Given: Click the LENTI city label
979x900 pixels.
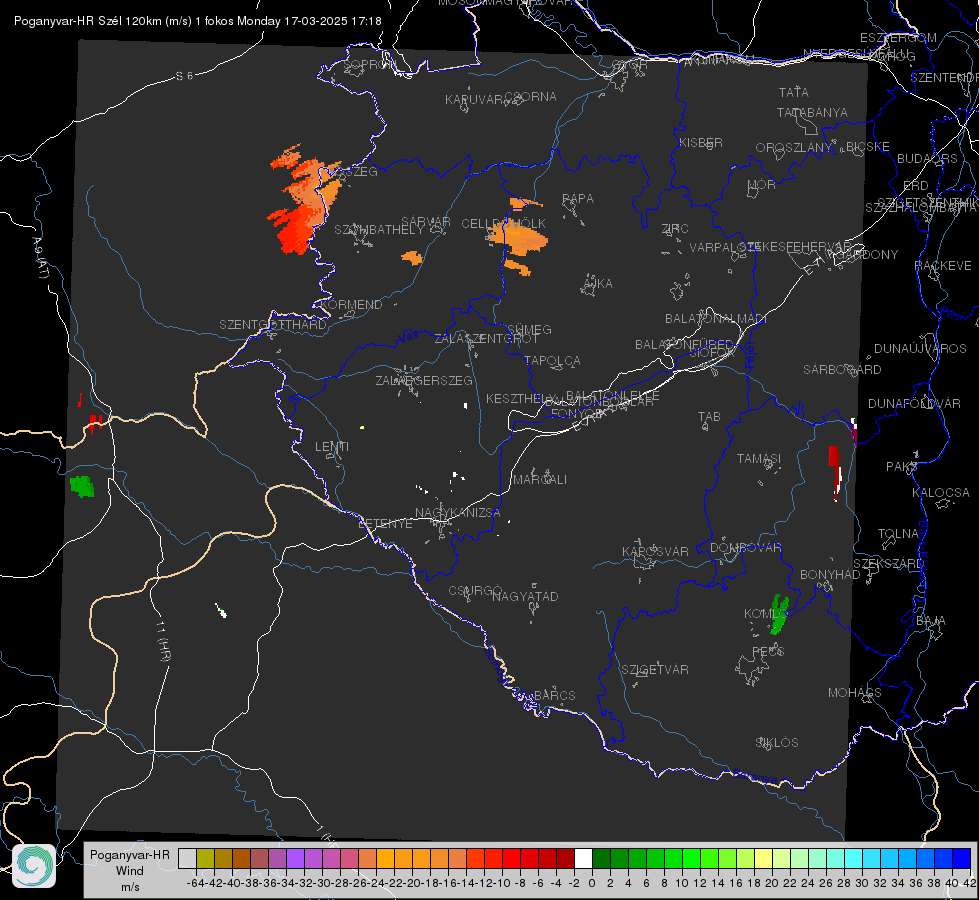Looking at the screenshot, I should pyautogui.click(x=332, y=447).
